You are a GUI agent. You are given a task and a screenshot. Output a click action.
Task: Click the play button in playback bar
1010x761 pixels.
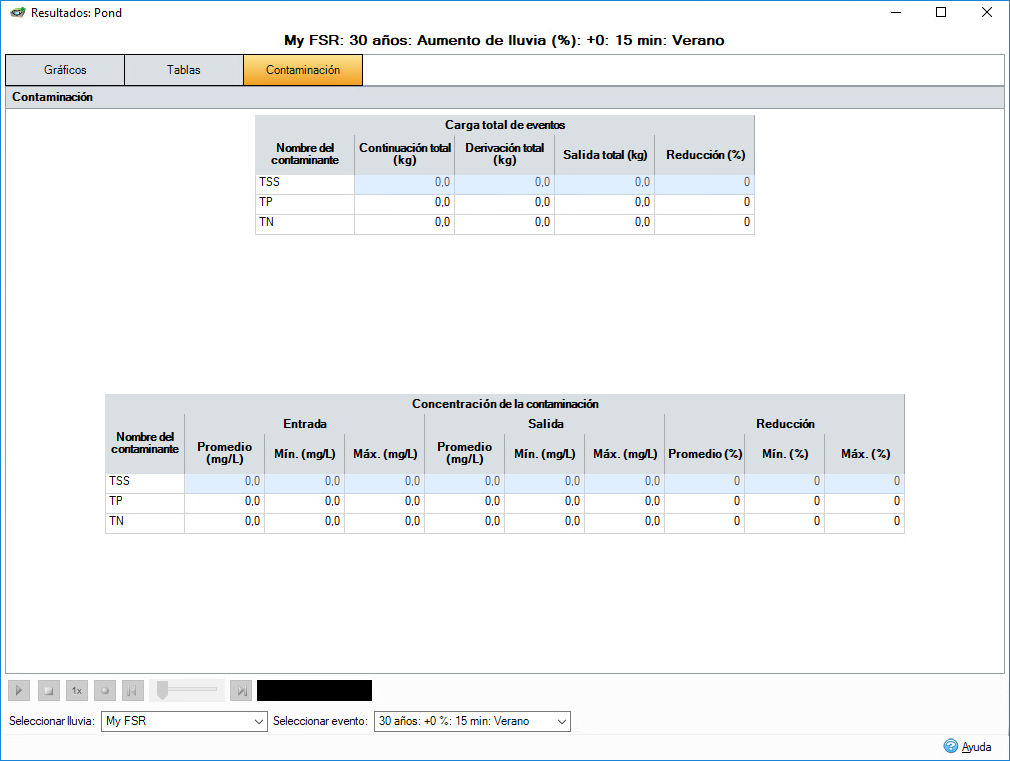19,691
